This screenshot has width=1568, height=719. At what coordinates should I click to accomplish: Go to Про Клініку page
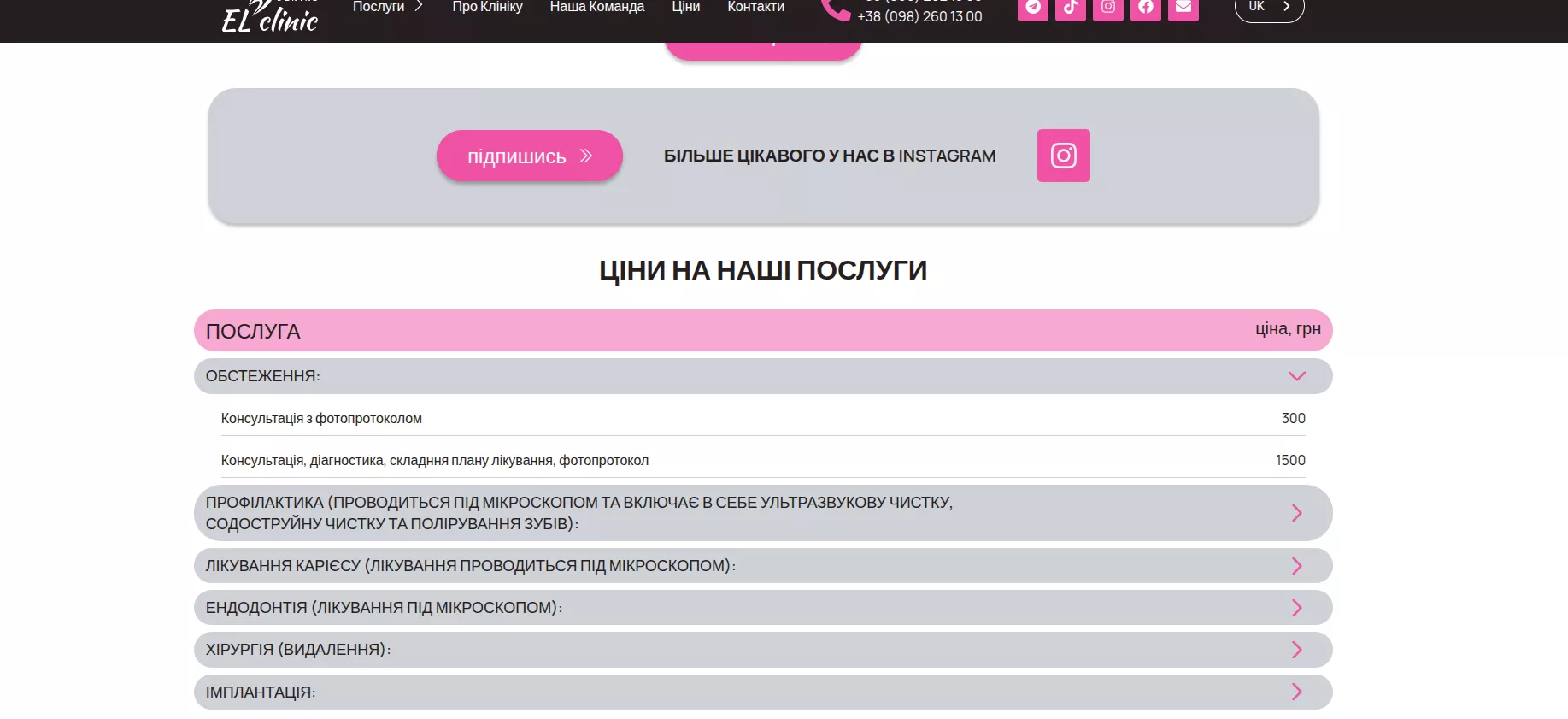click(x=487, y=7)
